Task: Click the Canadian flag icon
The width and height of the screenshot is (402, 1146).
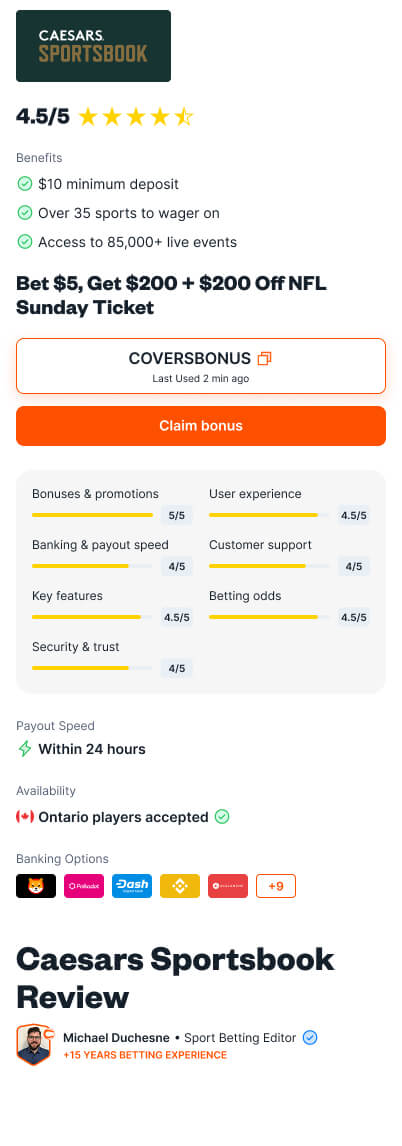Action: tap(25, 817)
